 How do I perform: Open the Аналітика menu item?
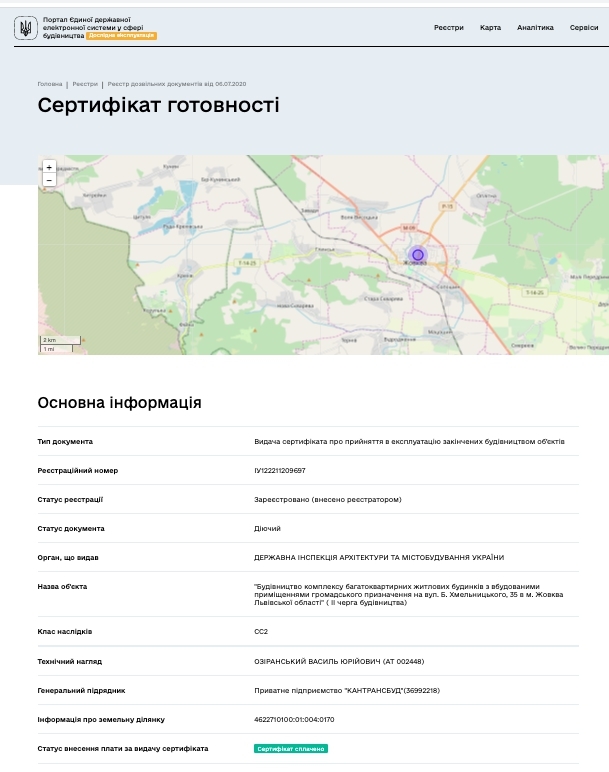[x=535, y=28]
